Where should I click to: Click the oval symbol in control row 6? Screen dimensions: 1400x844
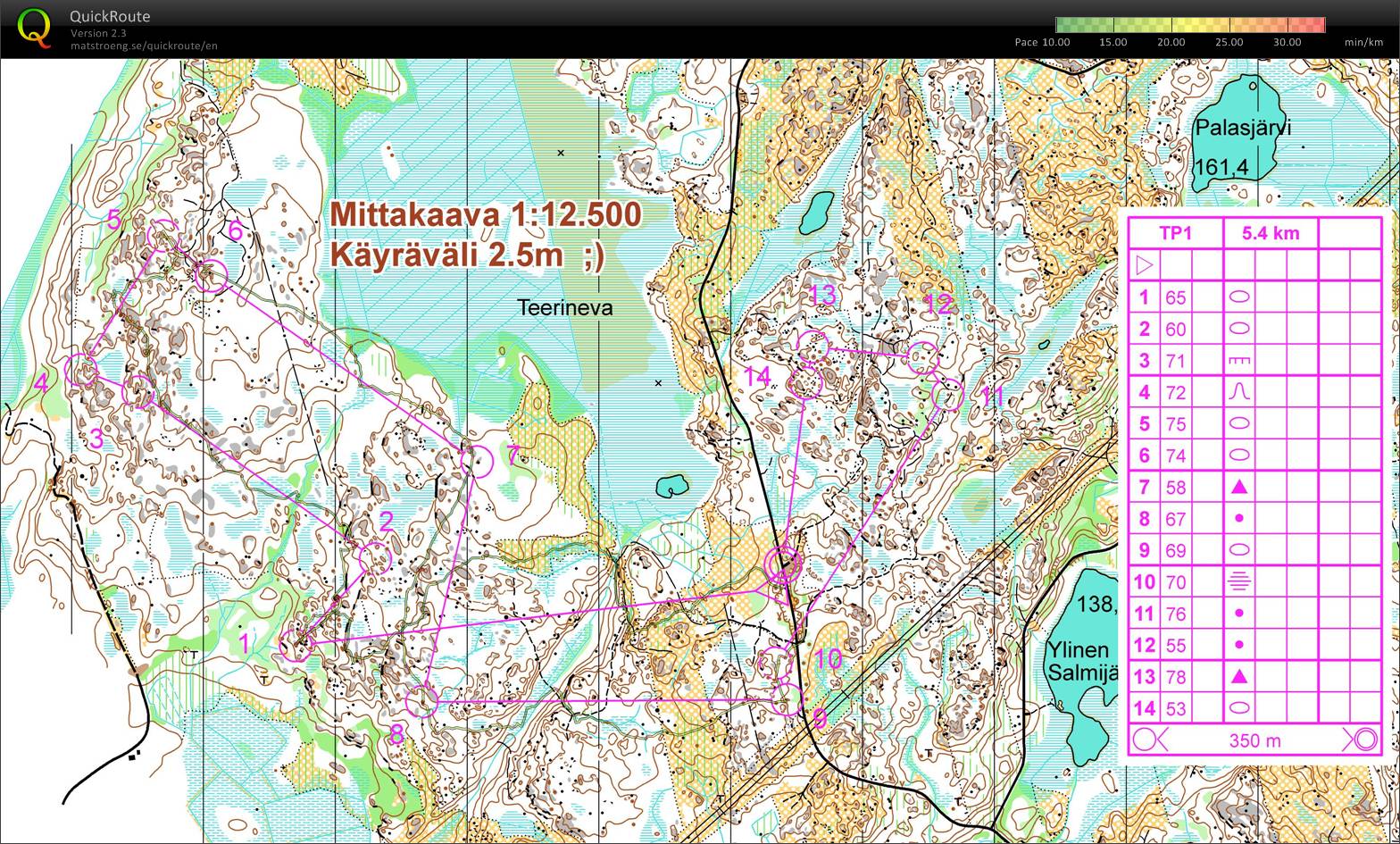coord(1238,455)
